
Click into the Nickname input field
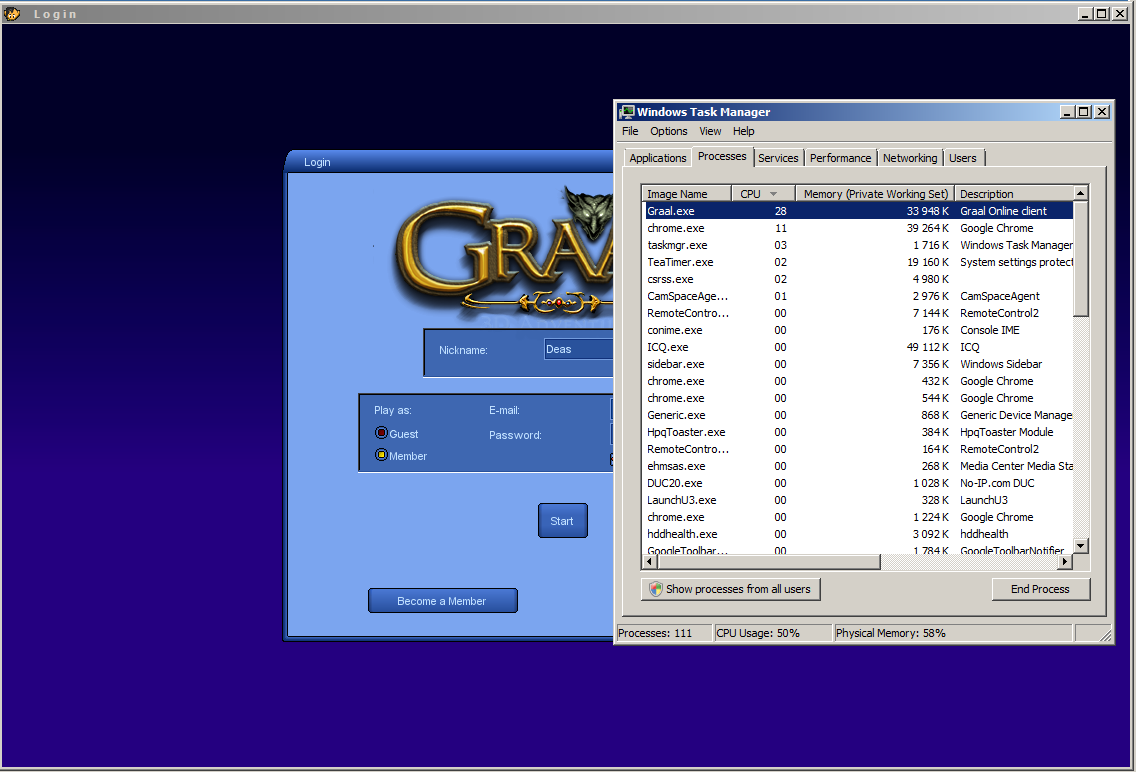click(578, 349)
